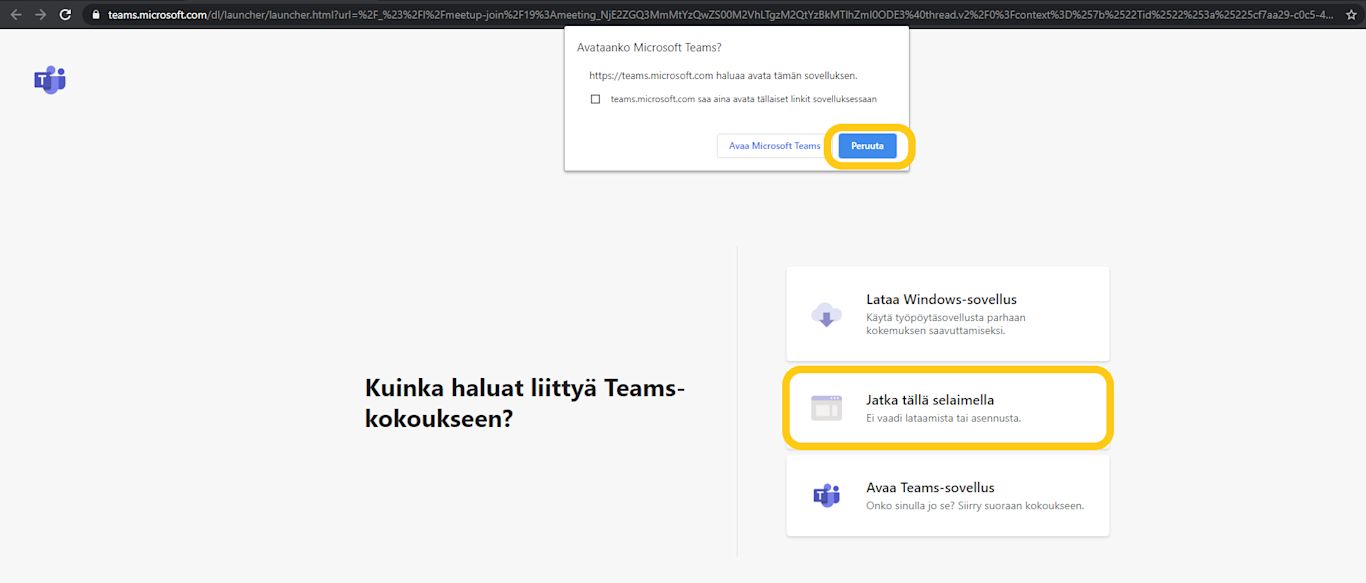This screenshot has width=1366, height=583.
Task: Tick the always-allow teams.microsoft.com links checkbox
Action: click(x=595, y=99)
